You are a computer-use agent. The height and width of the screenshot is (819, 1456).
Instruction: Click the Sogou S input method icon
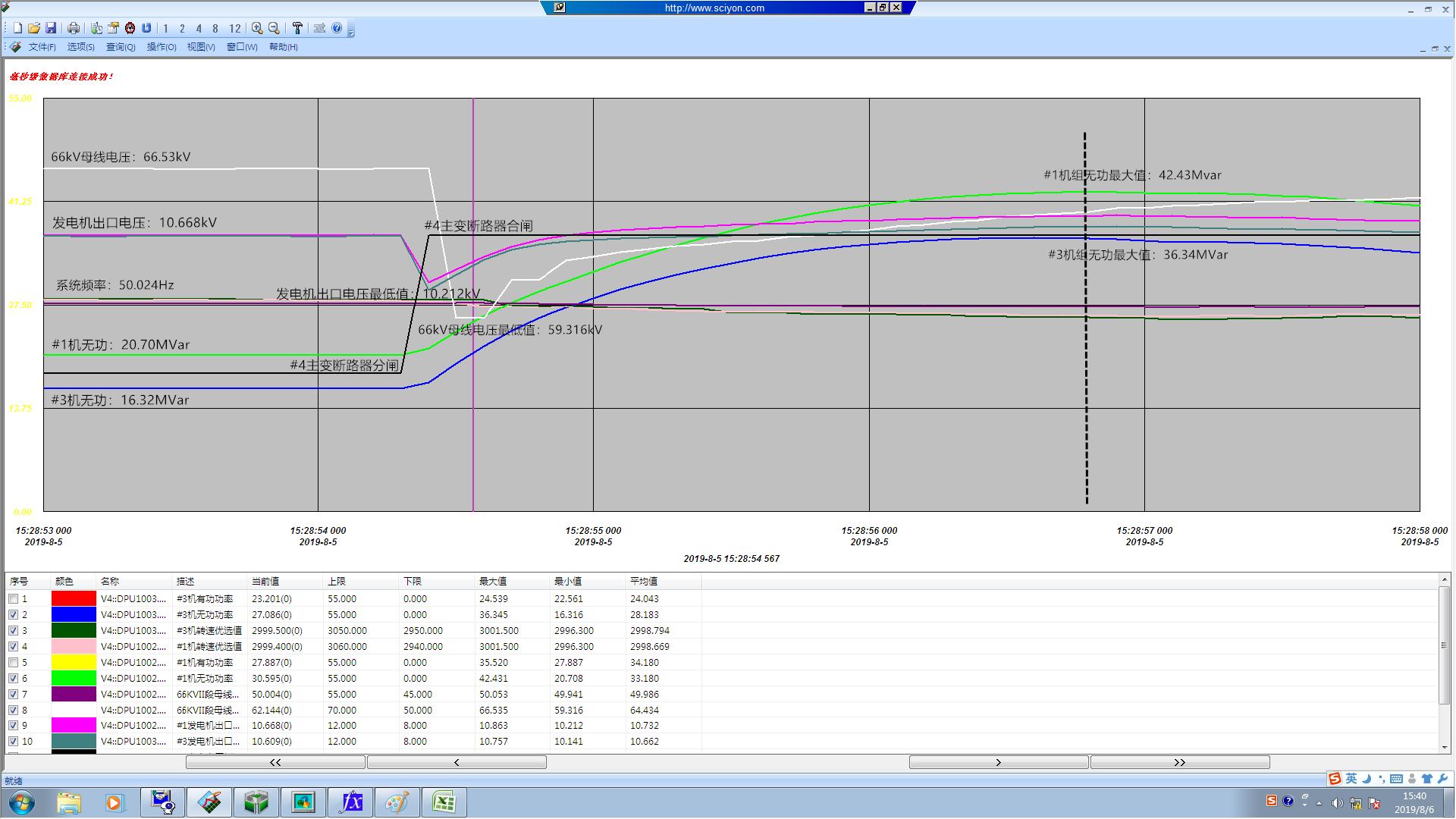pyautogui.click(x=1335, y=779)
